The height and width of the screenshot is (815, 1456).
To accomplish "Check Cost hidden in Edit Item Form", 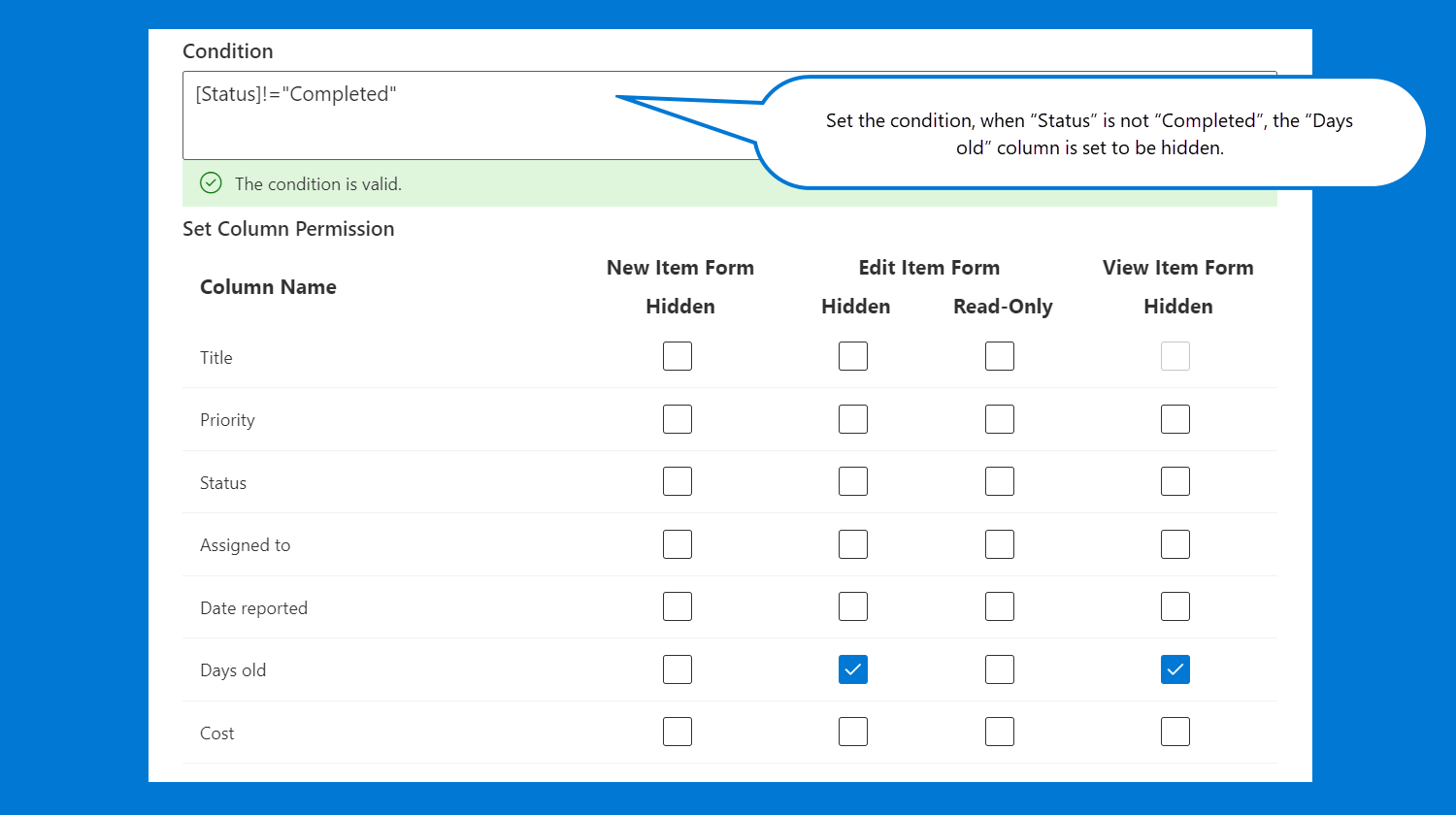I will point(853,732).
